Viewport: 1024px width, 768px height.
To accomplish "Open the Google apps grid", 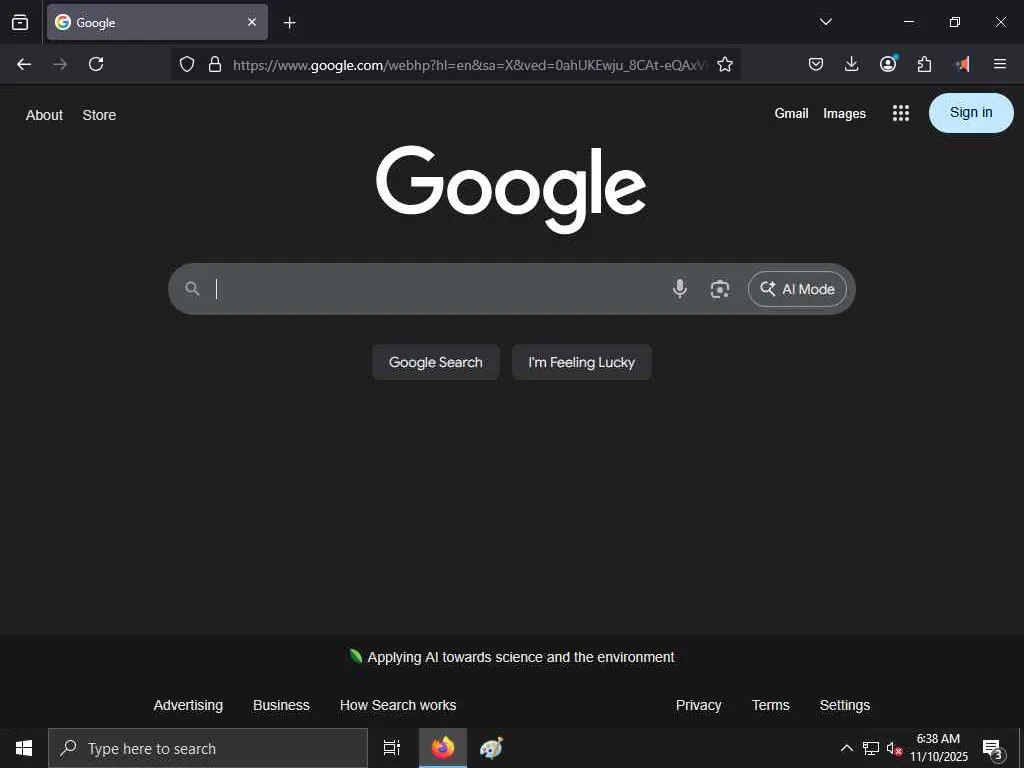I will pyautogui.click(x=901, y=113).
